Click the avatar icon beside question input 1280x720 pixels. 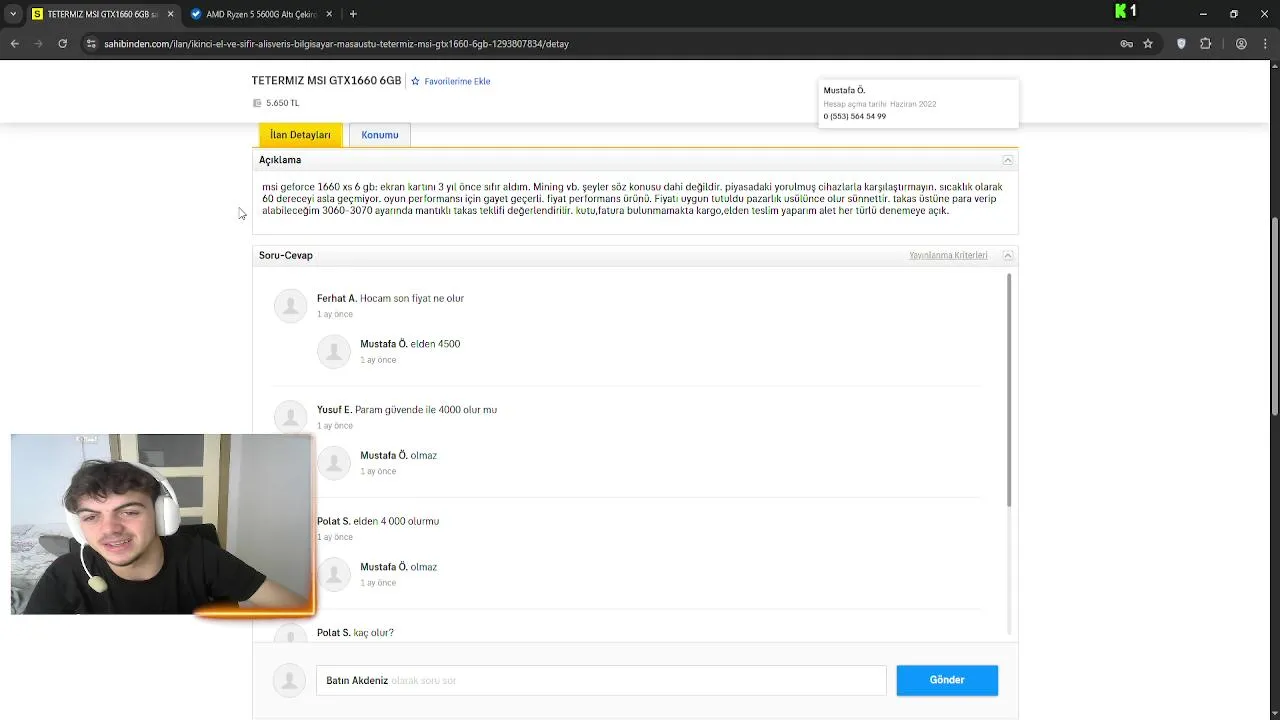[289, 680]
